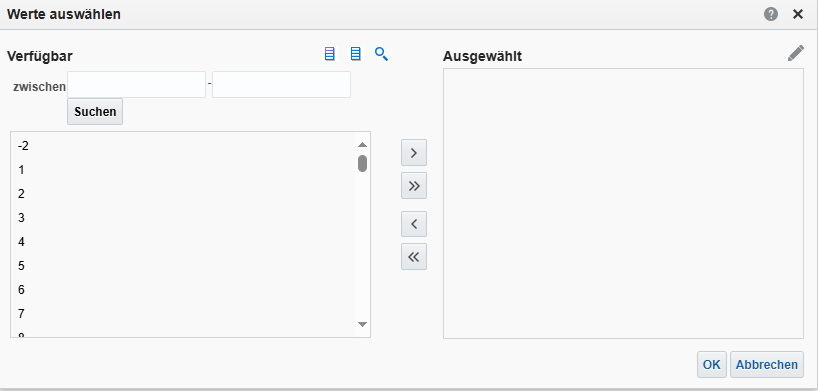818x391 pixels.
Task: Select value 3 in available list
Action: [183, 218]
